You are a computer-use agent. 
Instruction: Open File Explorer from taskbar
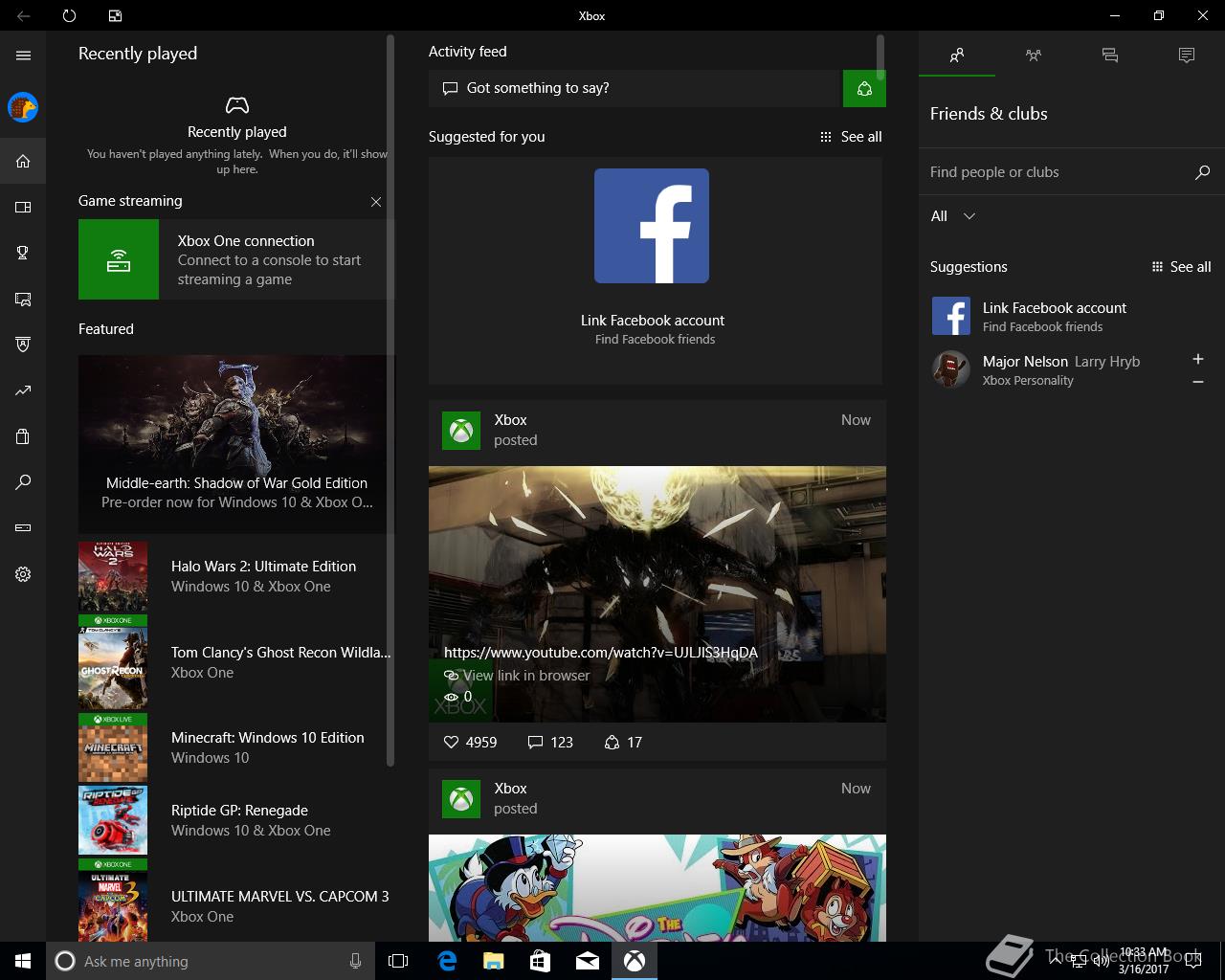coord(493,961)
